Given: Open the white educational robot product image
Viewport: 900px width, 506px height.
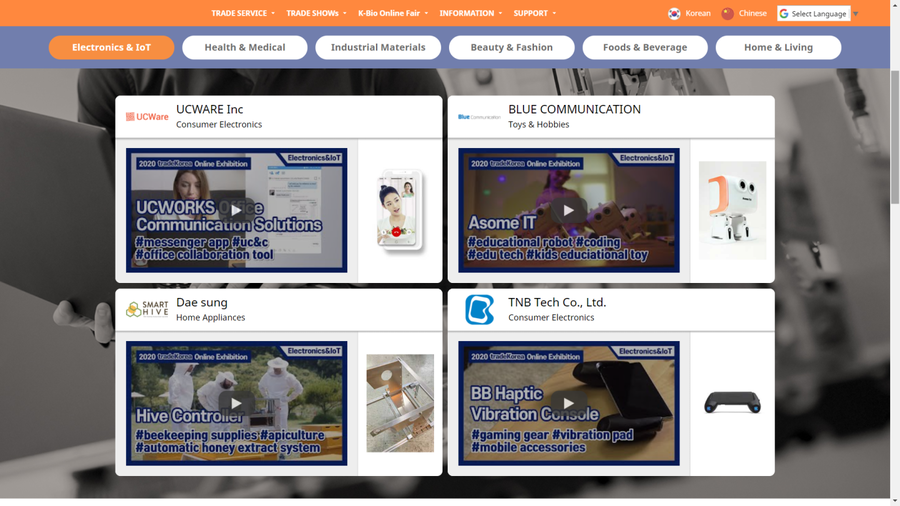Looking at the screenshot, I should point(732,211).
